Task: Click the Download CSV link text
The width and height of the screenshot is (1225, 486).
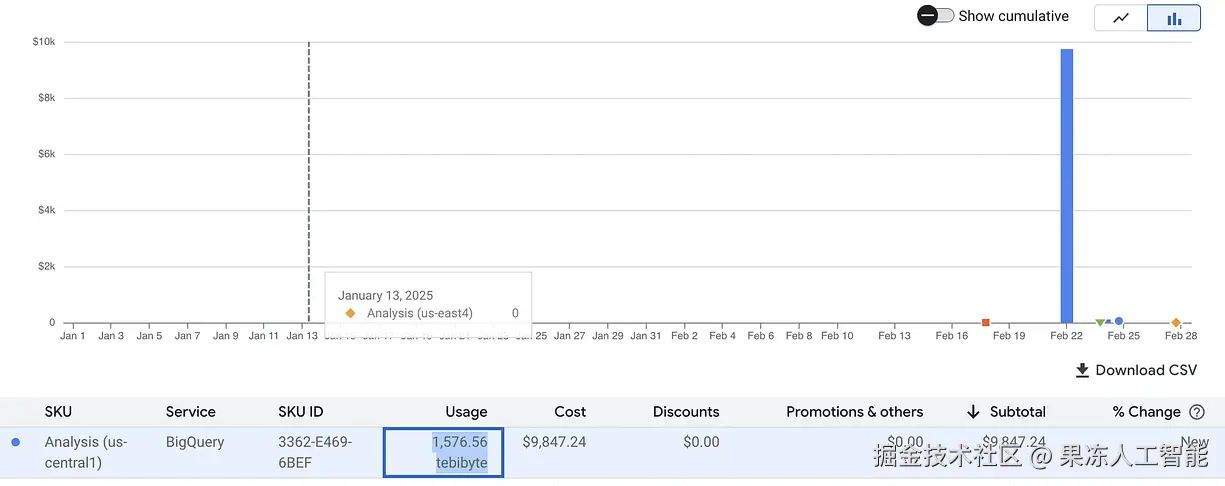Action: (1146, 371)
